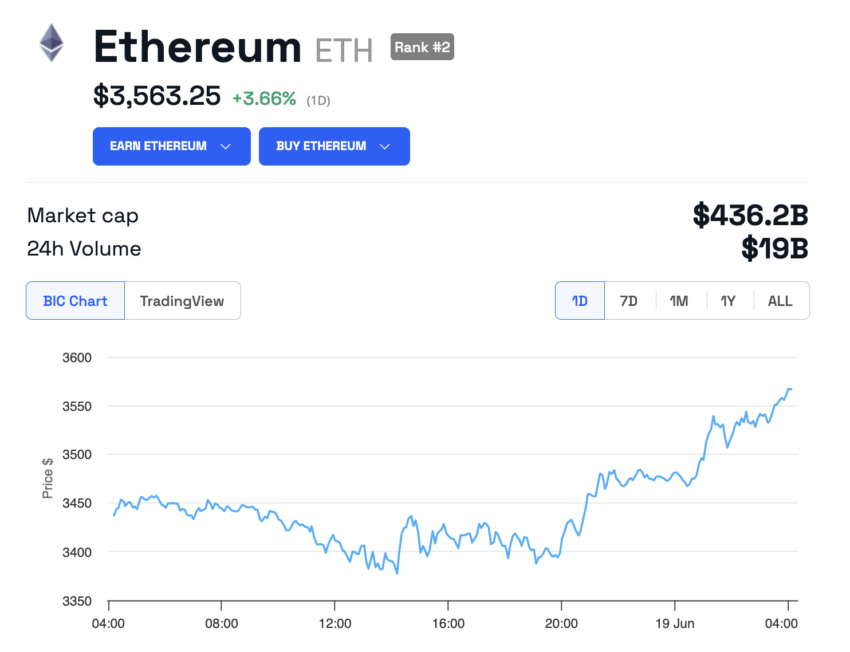
Task: Click the chart peak near 04:00
Action: 788,390
